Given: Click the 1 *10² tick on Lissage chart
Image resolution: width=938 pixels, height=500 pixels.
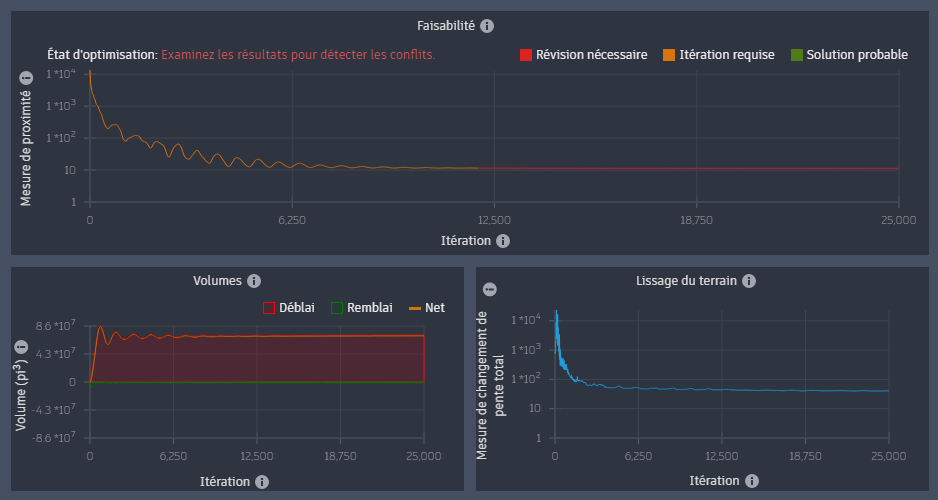Looking at the screenshot, I should click(526, 379).
